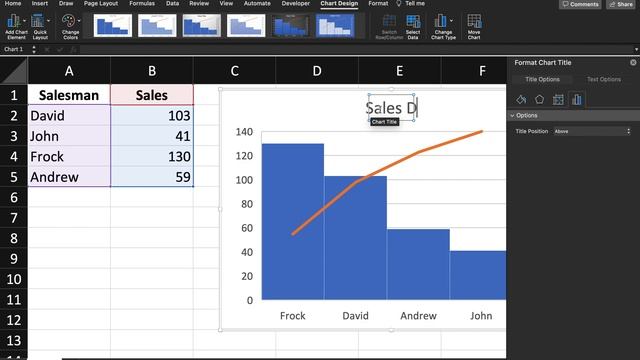Open the Developer ribbon tab
This screenshot has width=640, height=360.
coord(296,3)
